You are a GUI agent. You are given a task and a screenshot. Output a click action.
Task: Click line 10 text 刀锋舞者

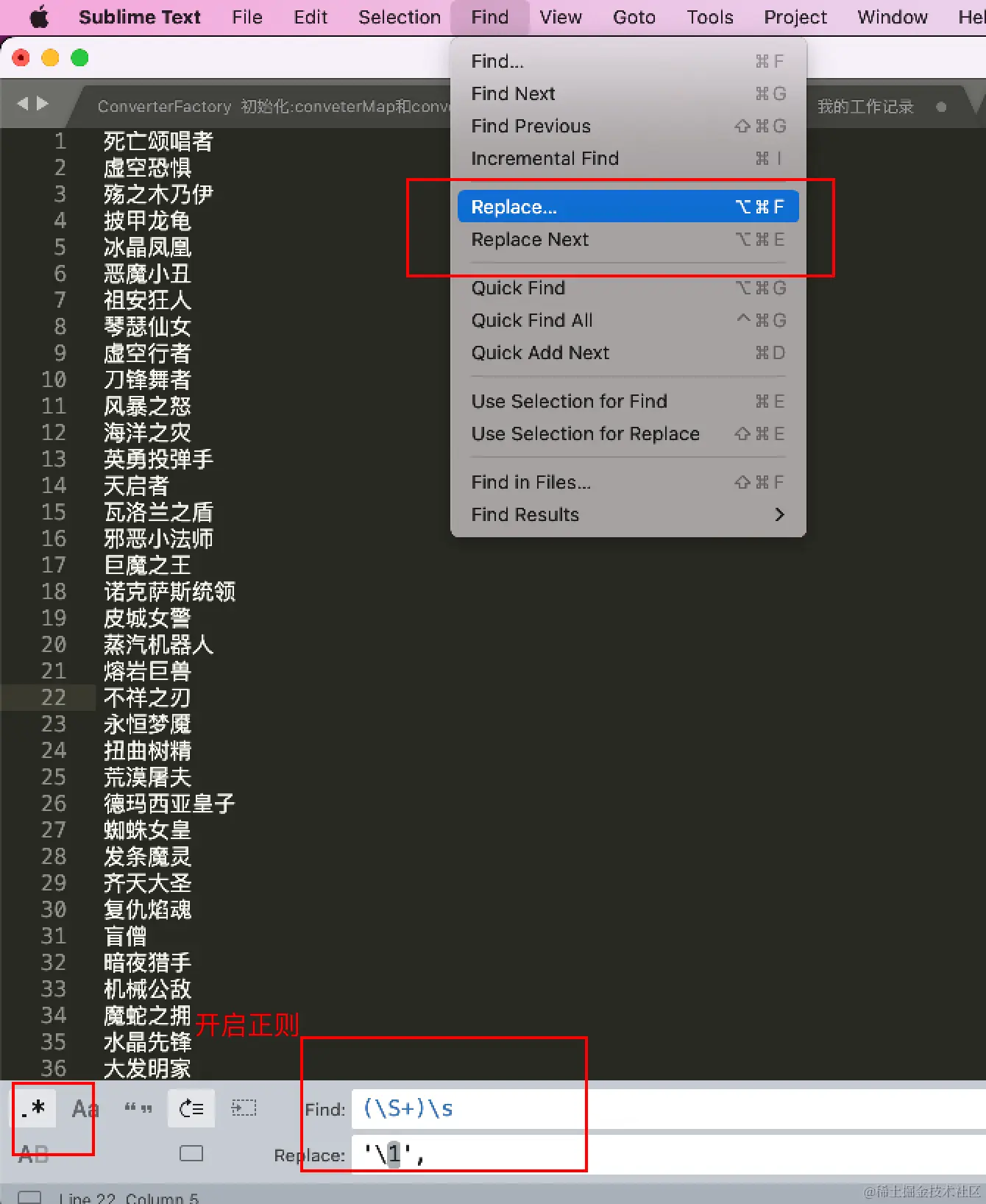(147, 380)
